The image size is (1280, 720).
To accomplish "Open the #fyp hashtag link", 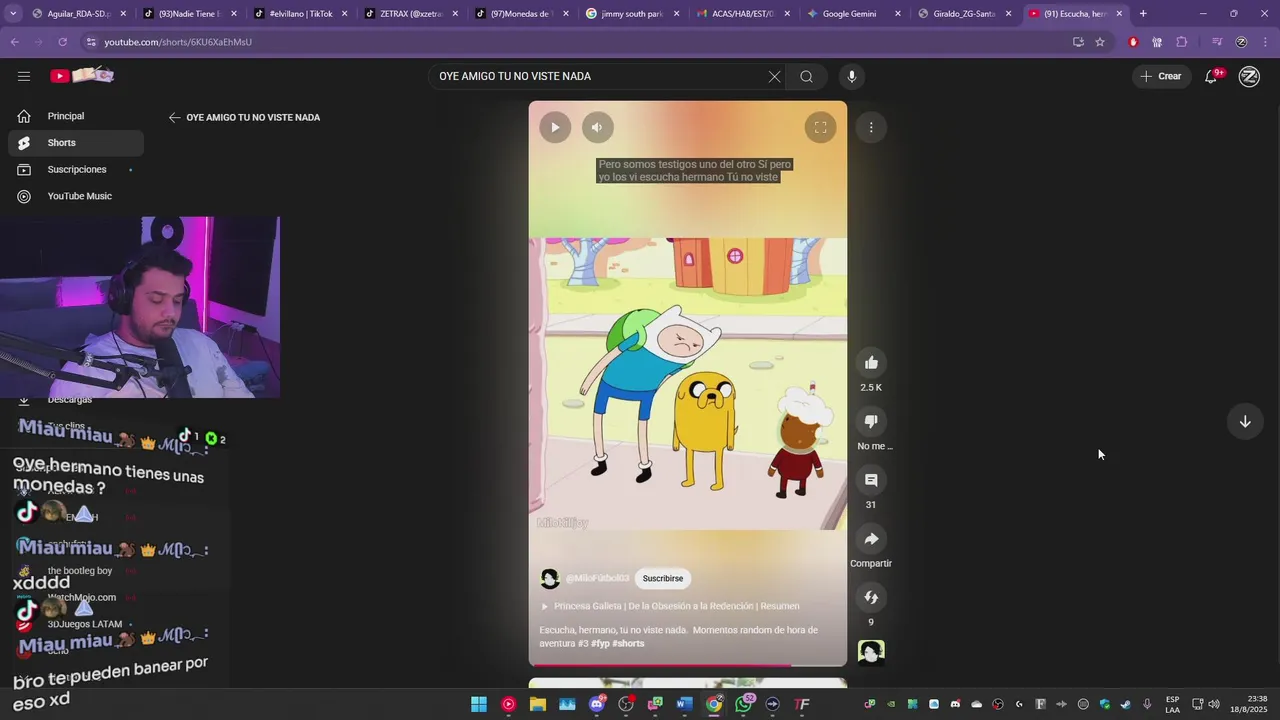I will click(600, 644).
